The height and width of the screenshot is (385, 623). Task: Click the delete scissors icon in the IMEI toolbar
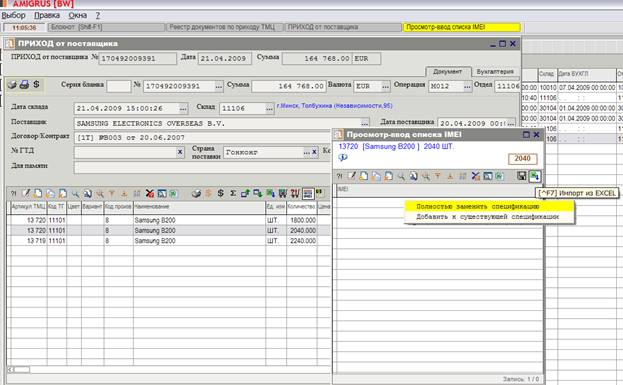pos(475,176)
